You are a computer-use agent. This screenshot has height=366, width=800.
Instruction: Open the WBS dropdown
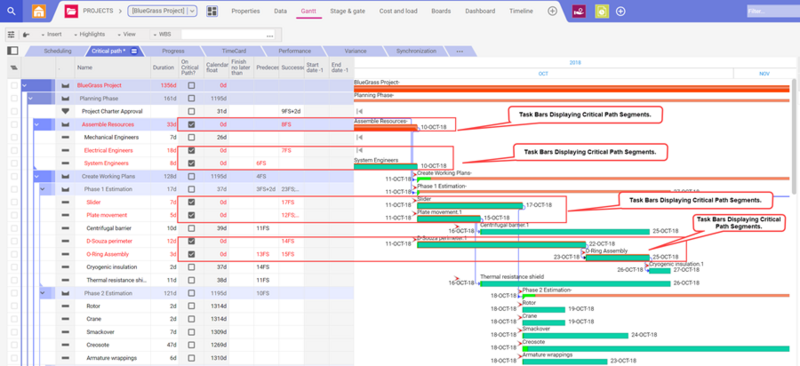click(x=162, y=34)
